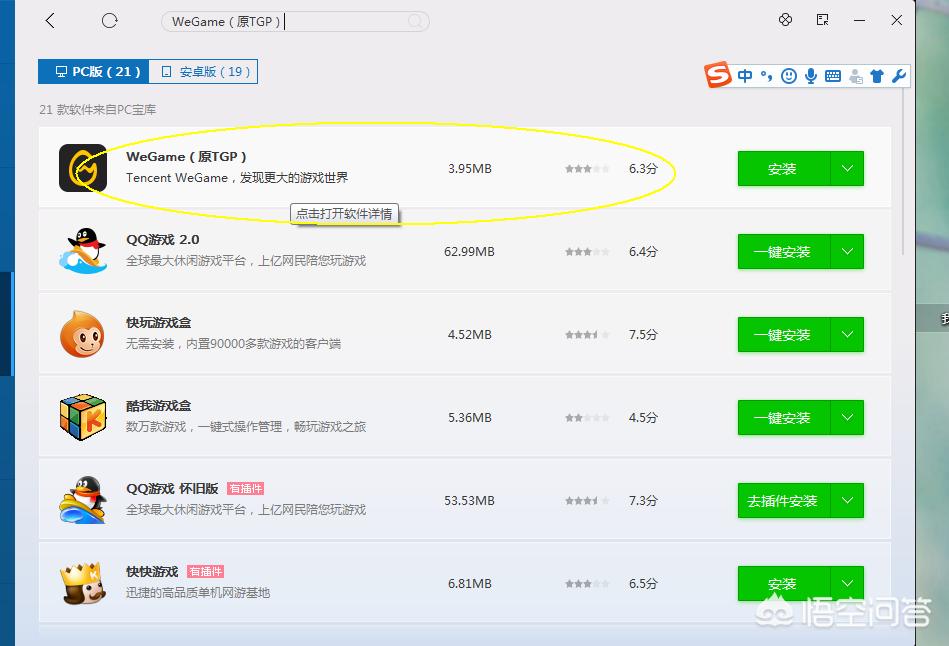Click the search magnifier icon in search box
This screenshot has height=646, width=949.
tap(415, 22)
